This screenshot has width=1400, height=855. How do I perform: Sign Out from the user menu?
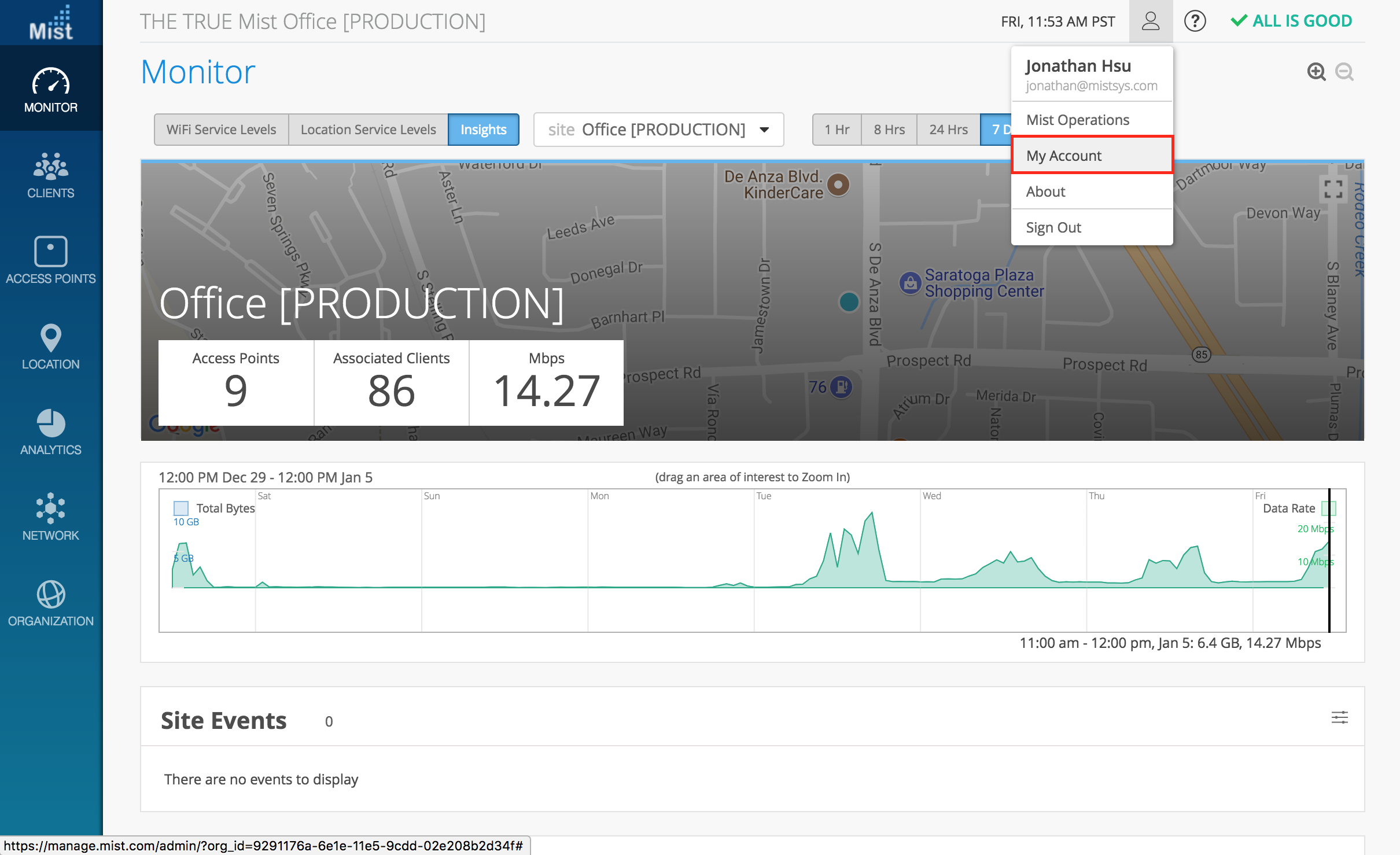[x=1092, y=227]
